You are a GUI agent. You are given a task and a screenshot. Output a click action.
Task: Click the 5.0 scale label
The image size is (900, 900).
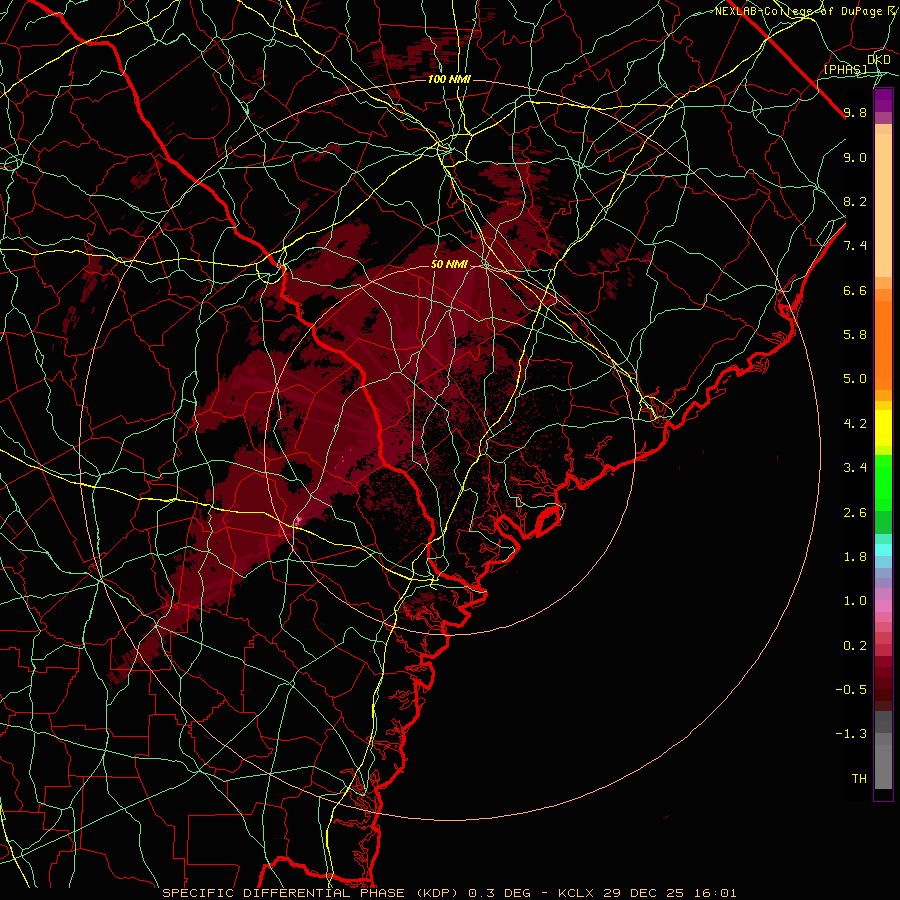[x=855, y=379]
